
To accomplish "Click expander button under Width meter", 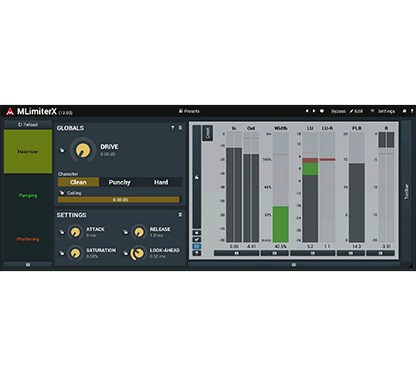I will pyautogui.click(x=275, y=253).
